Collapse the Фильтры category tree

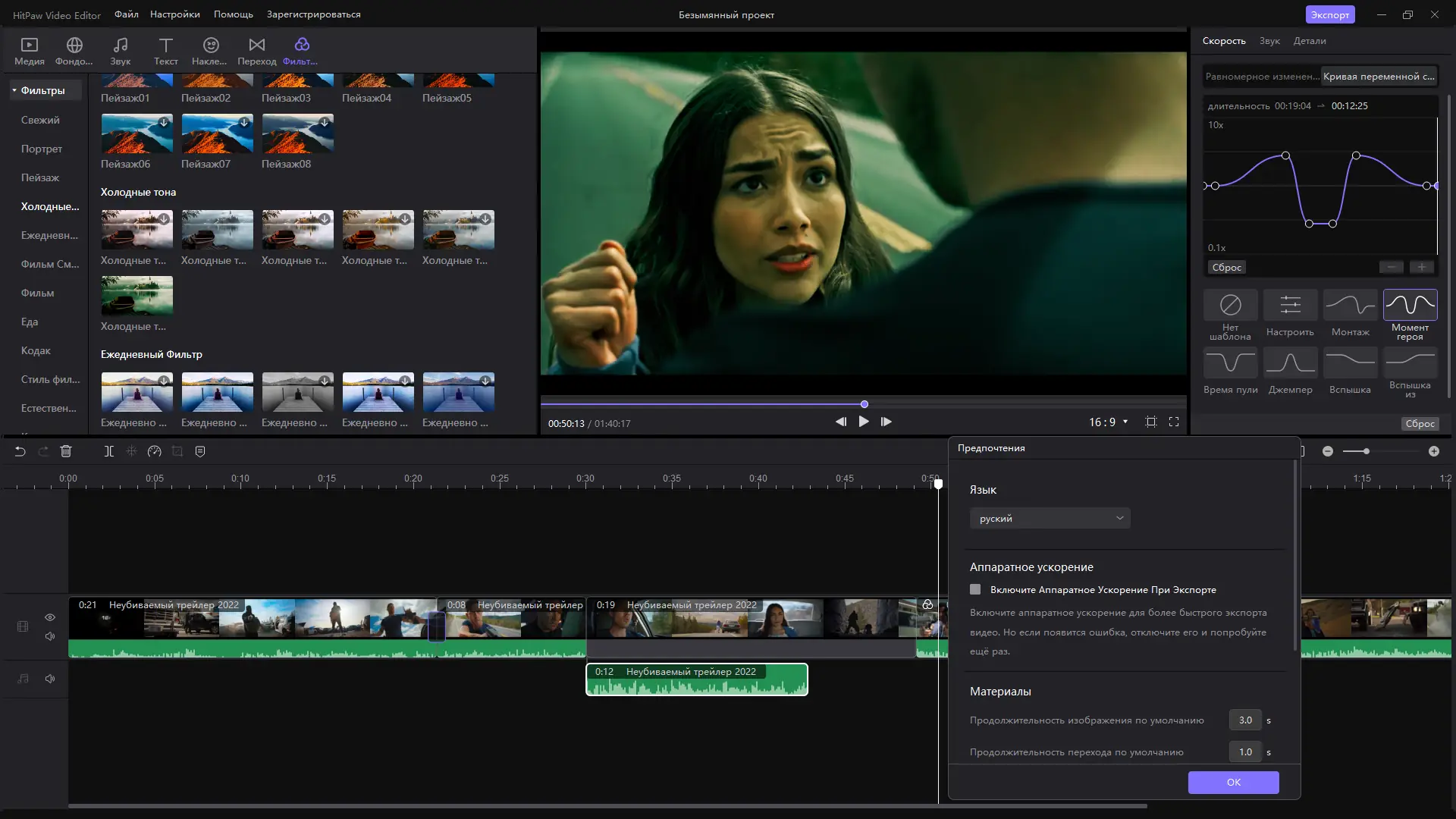[14, 90]
